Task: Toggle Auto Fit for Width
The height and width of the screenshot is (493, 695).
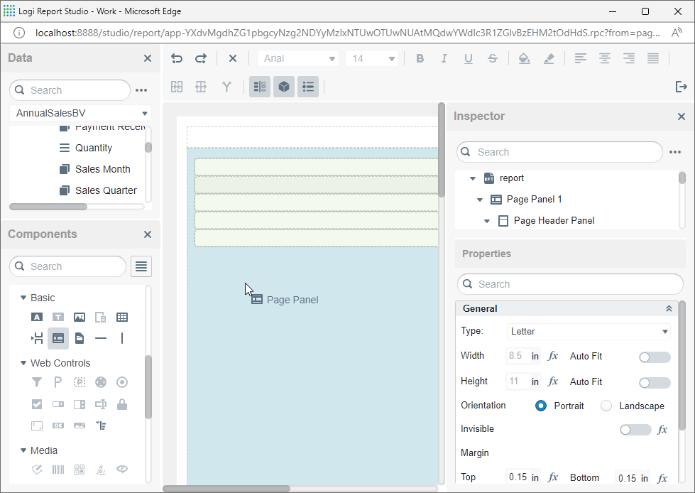Action: (x=654, y=356)
